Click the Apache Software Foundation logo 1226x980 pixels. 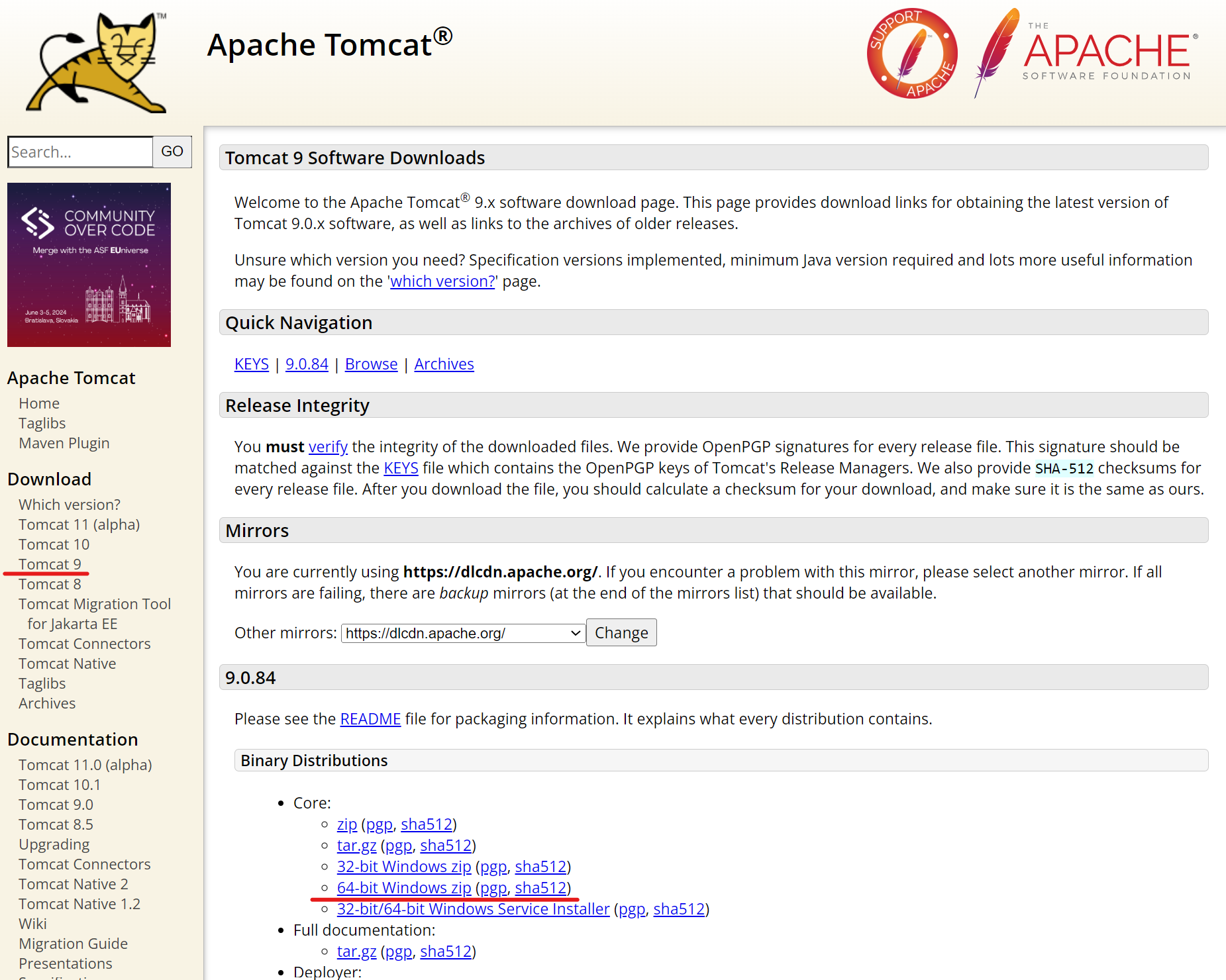1086,53
